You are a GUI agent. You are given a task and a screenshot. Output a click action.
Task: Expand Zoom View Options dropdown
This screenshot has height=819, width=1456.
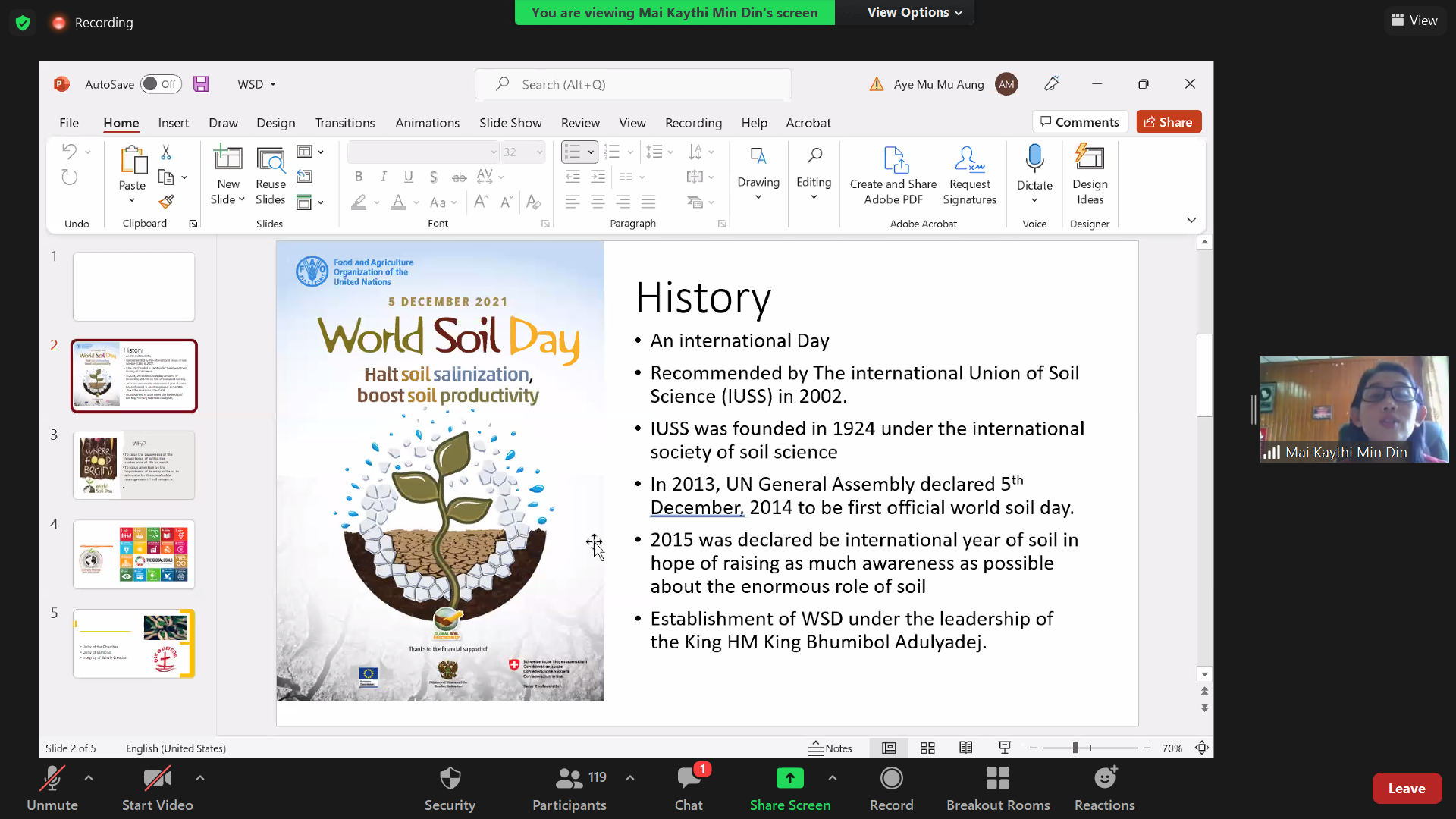(x=915, y=12)
